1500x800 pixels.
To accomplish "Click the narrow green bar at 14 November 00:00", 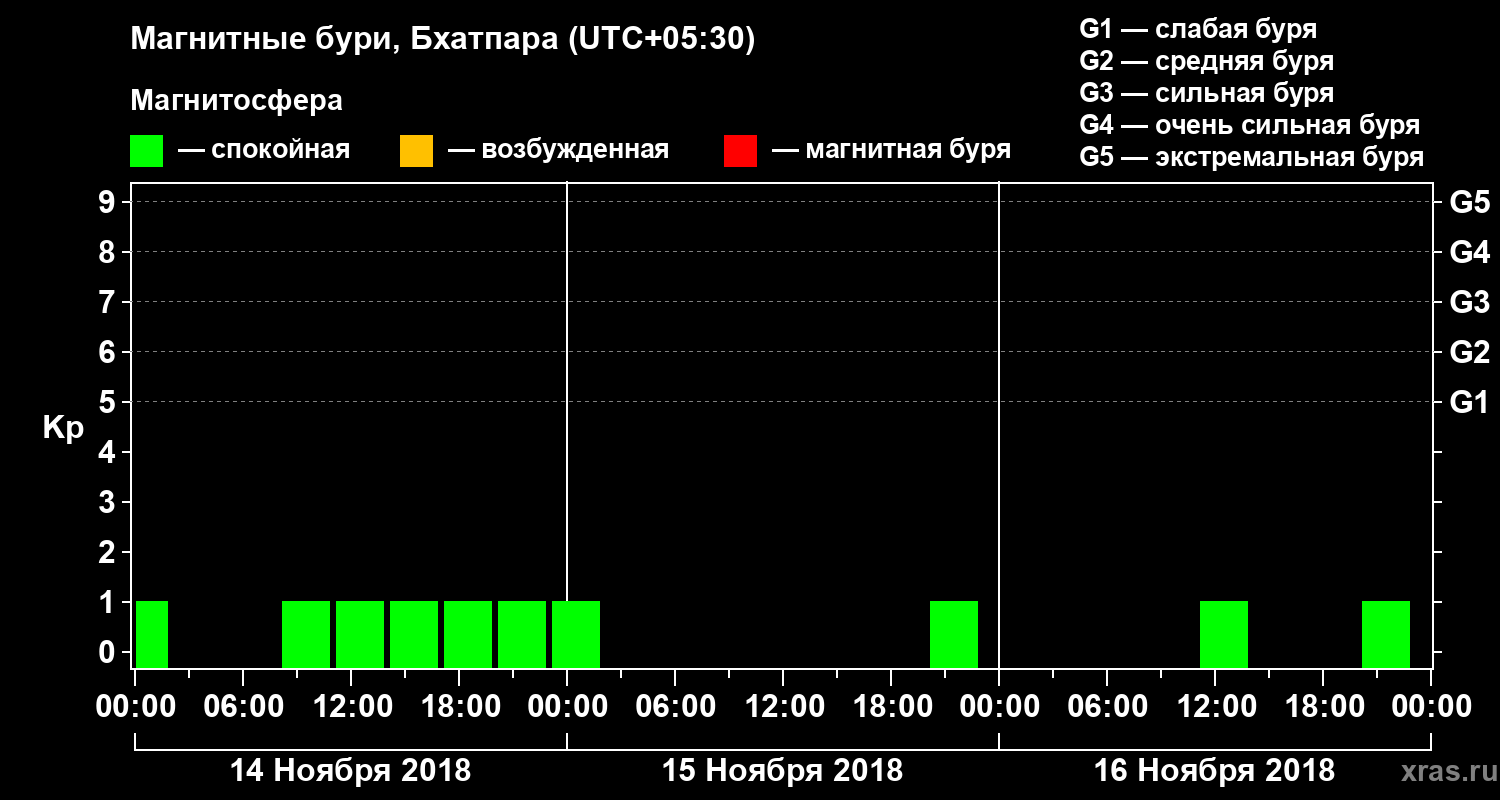I will tap(152, 634).
